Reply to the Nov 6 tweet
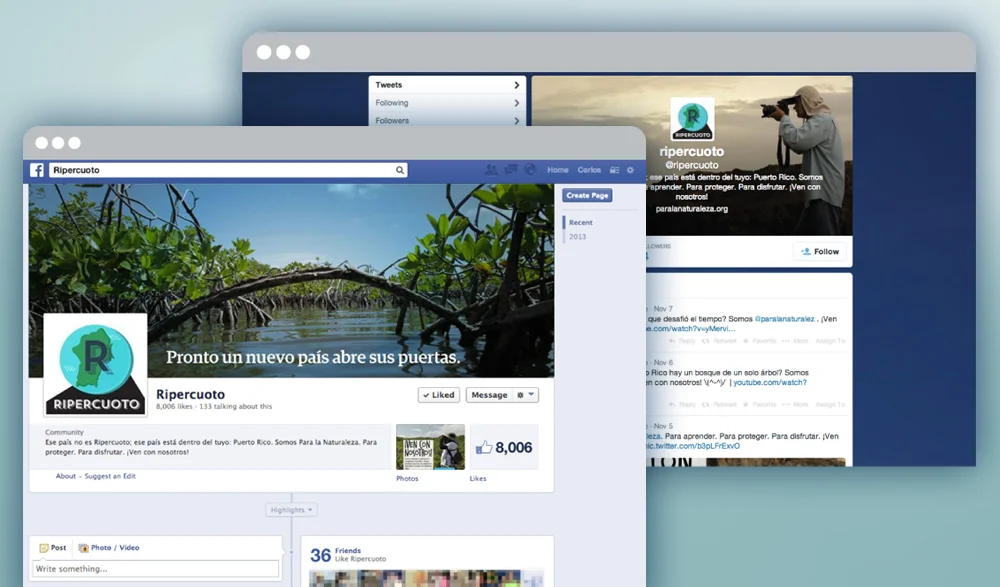Screen dimensions: 1000x587 (x=682, y=405)
